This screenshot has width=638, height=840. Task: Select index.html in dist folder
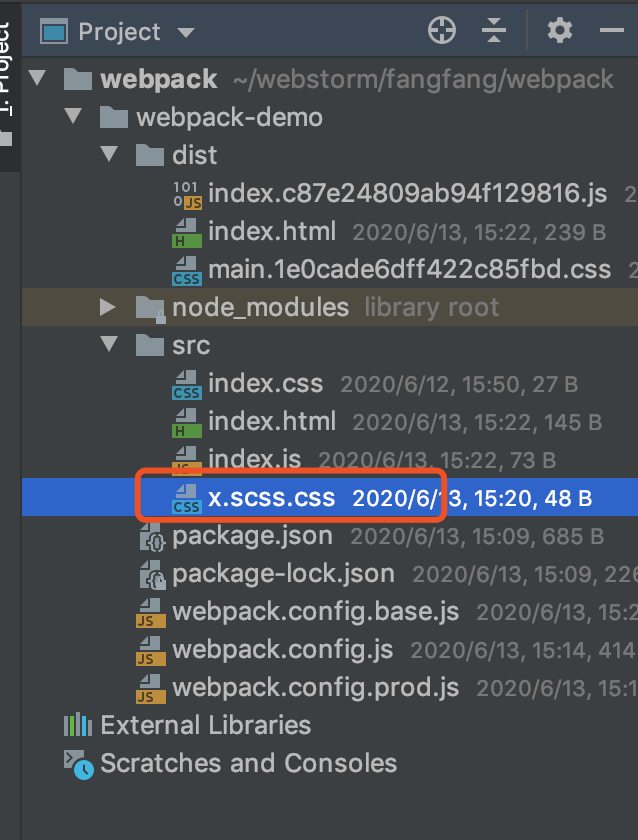click(272, 231)
